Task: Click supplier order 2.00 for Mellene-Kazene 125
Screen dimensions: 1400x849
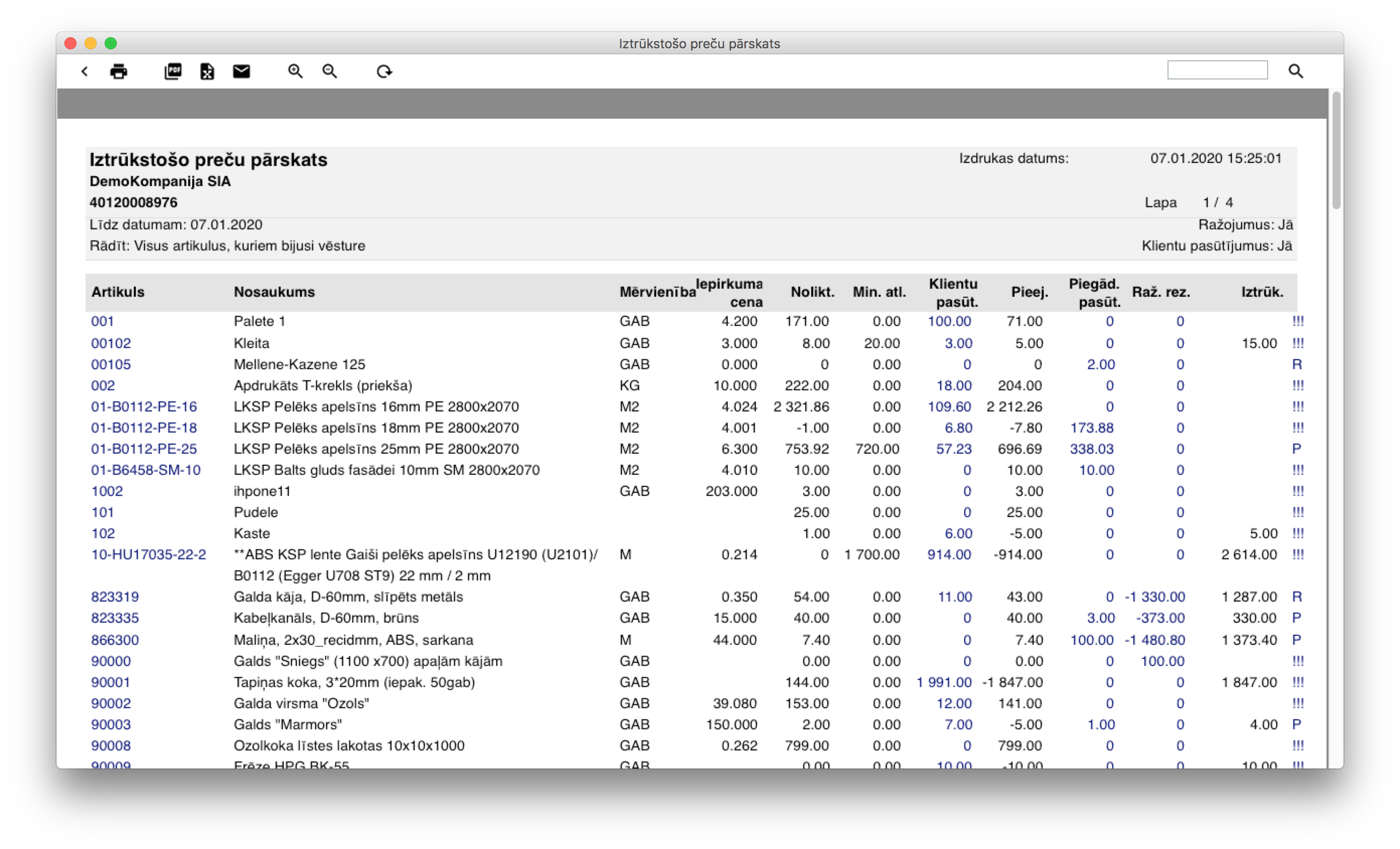Action: pos(1101,365)
